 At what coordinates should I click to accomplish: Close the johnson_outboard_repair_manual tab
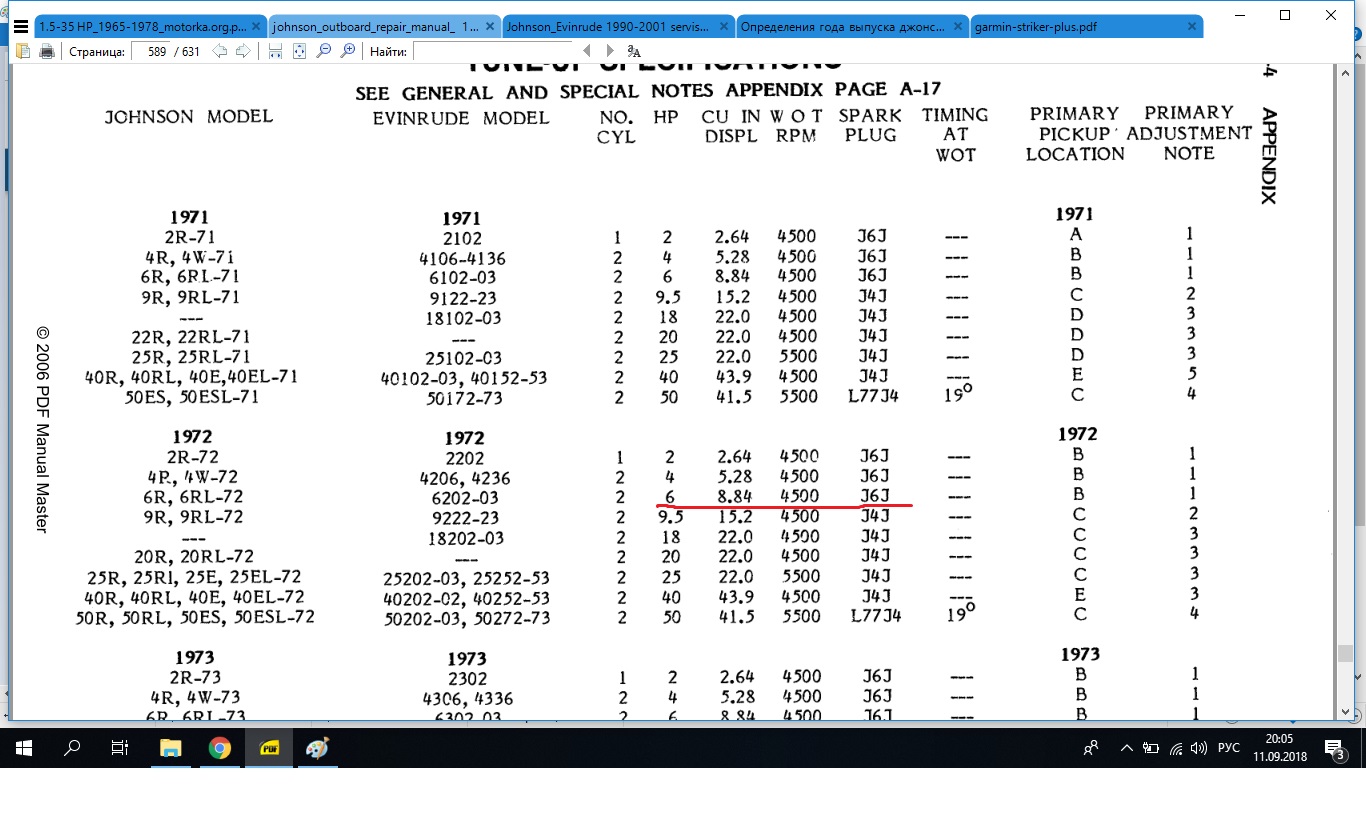[489, 27]
